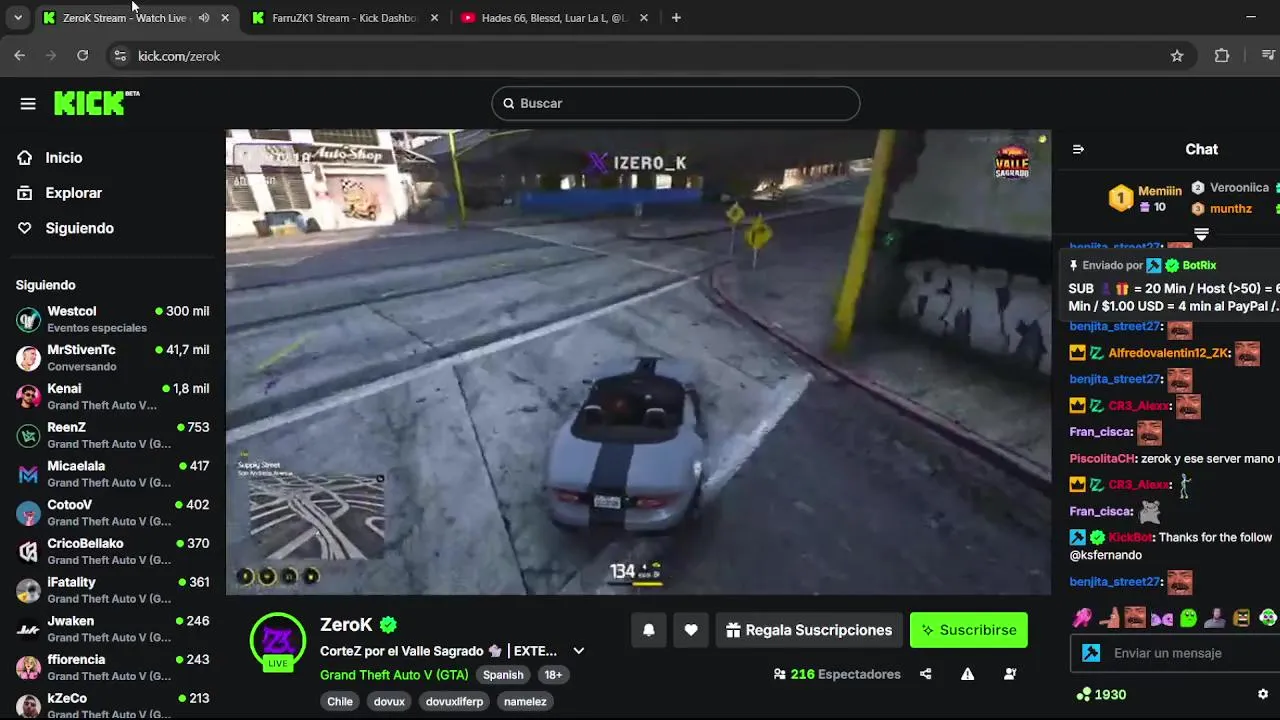Open CricoBellako channel from sidebar
The height and width of the screenshot is (720, 1280).
coord(113,552)
